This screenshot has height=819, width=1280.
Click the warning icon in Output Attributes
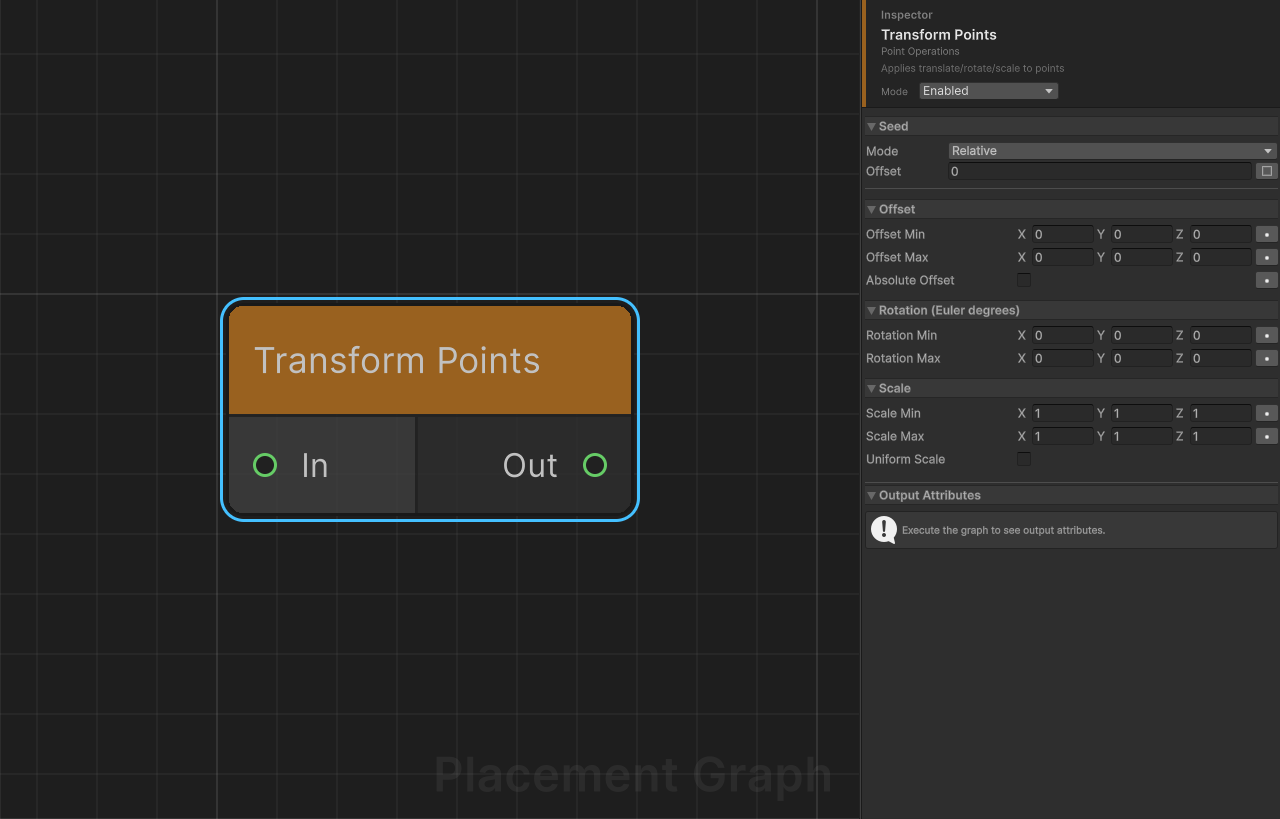click(884, 530)
